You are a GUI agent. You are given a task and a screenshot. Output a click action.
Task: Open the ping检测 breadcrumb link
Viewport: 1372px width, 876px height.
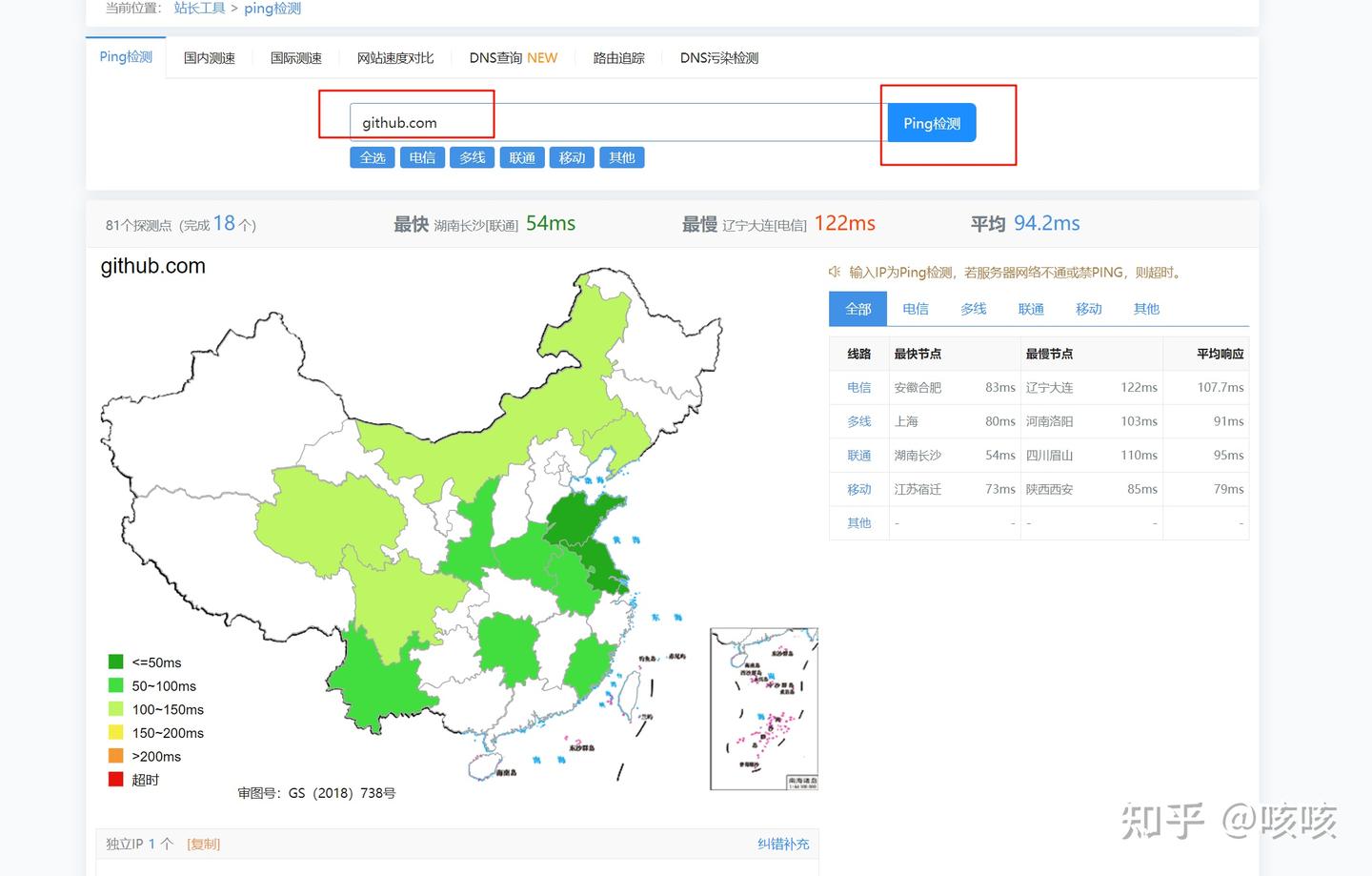point(272,9)
